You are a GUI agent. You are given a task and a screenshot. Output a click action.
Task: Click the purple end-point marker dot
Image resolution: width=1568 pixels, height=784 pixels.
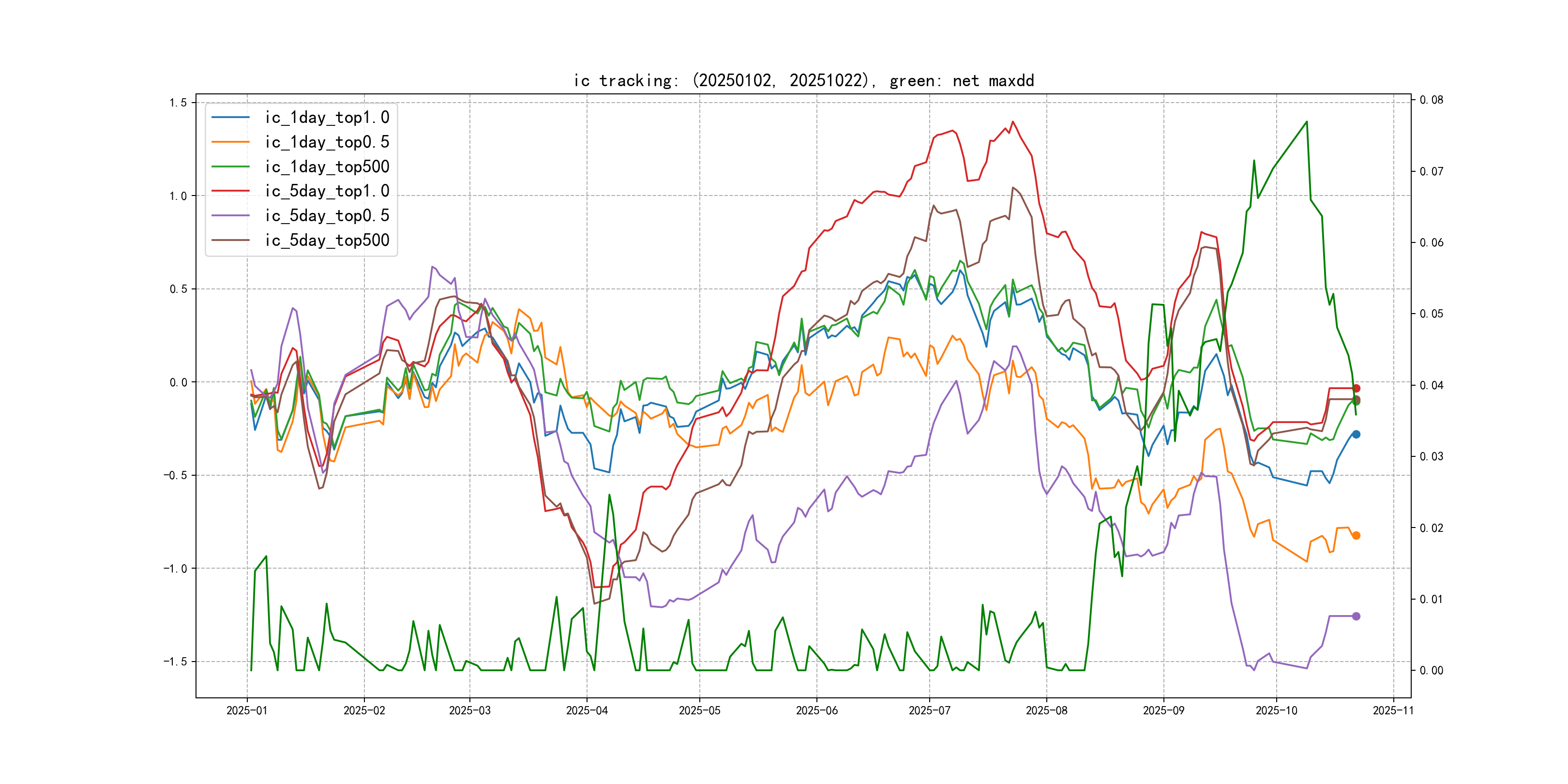pos(1356,616)
